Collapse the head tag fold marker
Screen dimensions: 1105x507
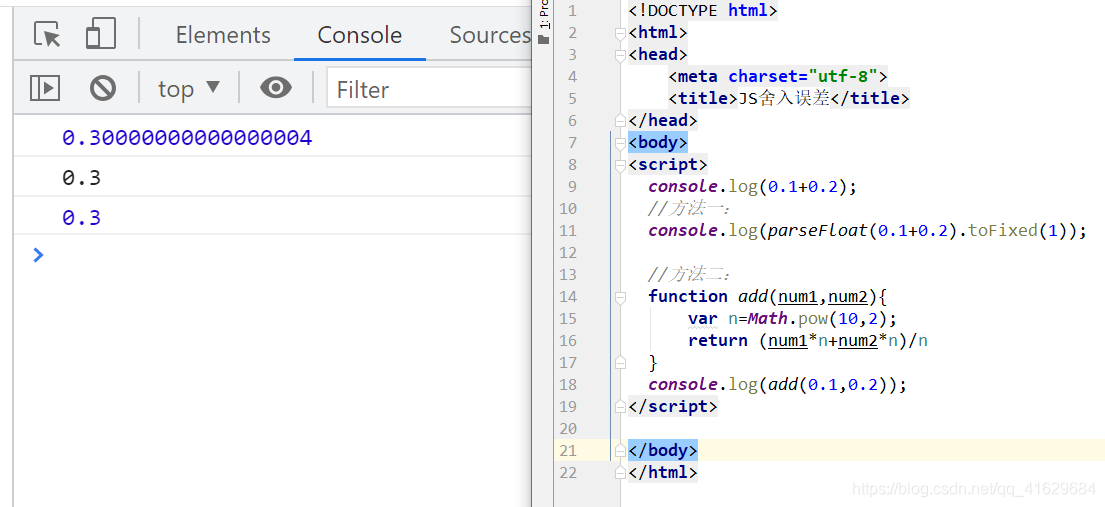tap(620, 54)
